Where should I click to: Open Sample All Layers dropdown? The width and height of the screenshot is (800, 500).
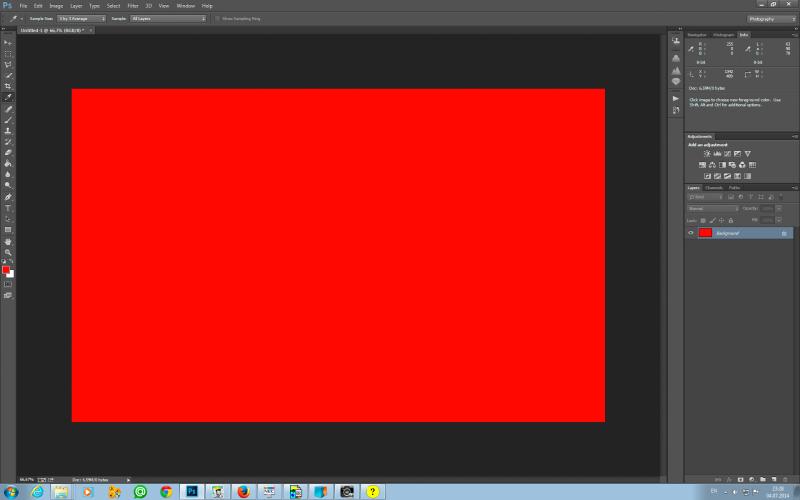[168, 19]
